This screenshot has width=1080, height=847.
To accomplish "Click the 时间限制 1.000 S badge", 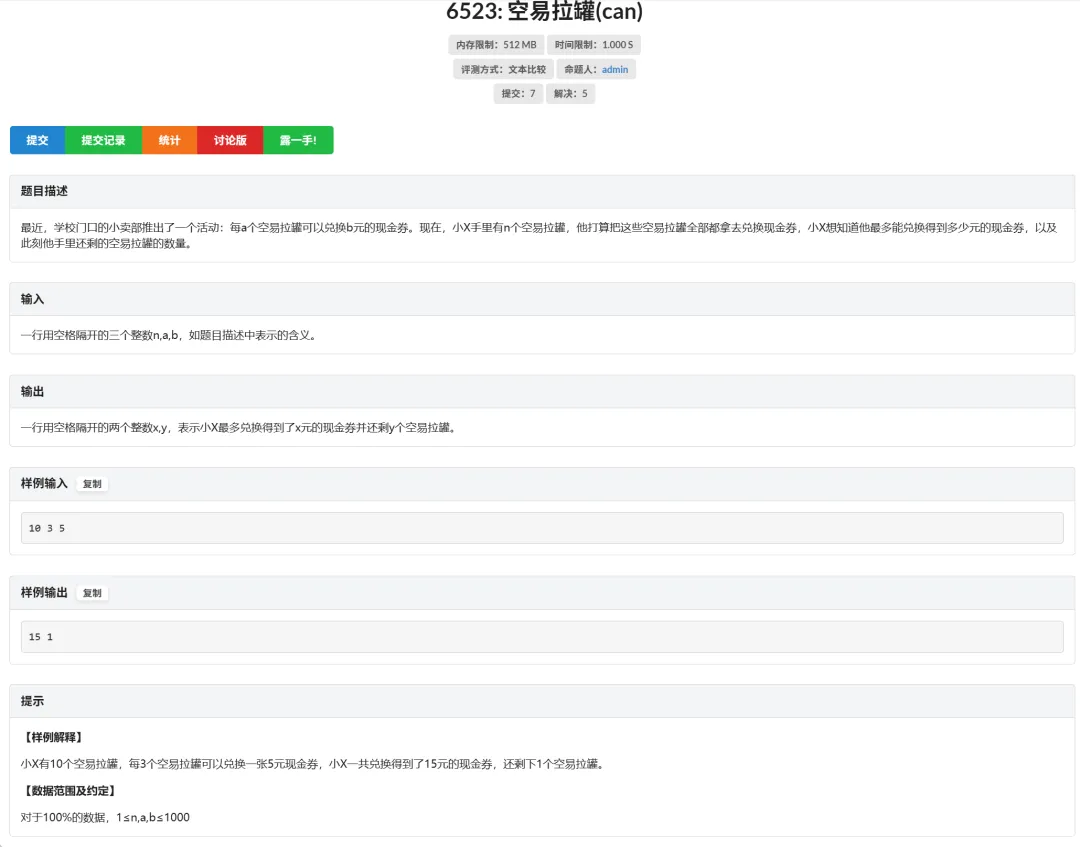I will pos(595,44).
